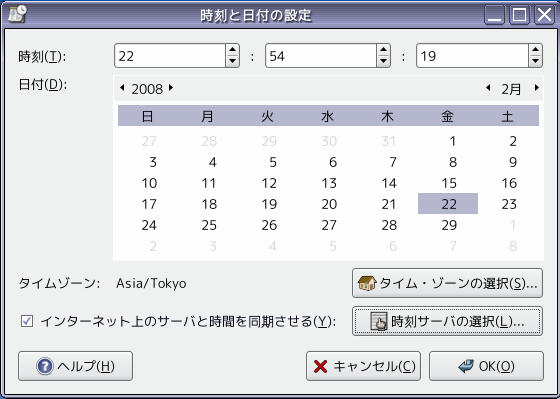Focus the hour field showing 22

point(170,56)
